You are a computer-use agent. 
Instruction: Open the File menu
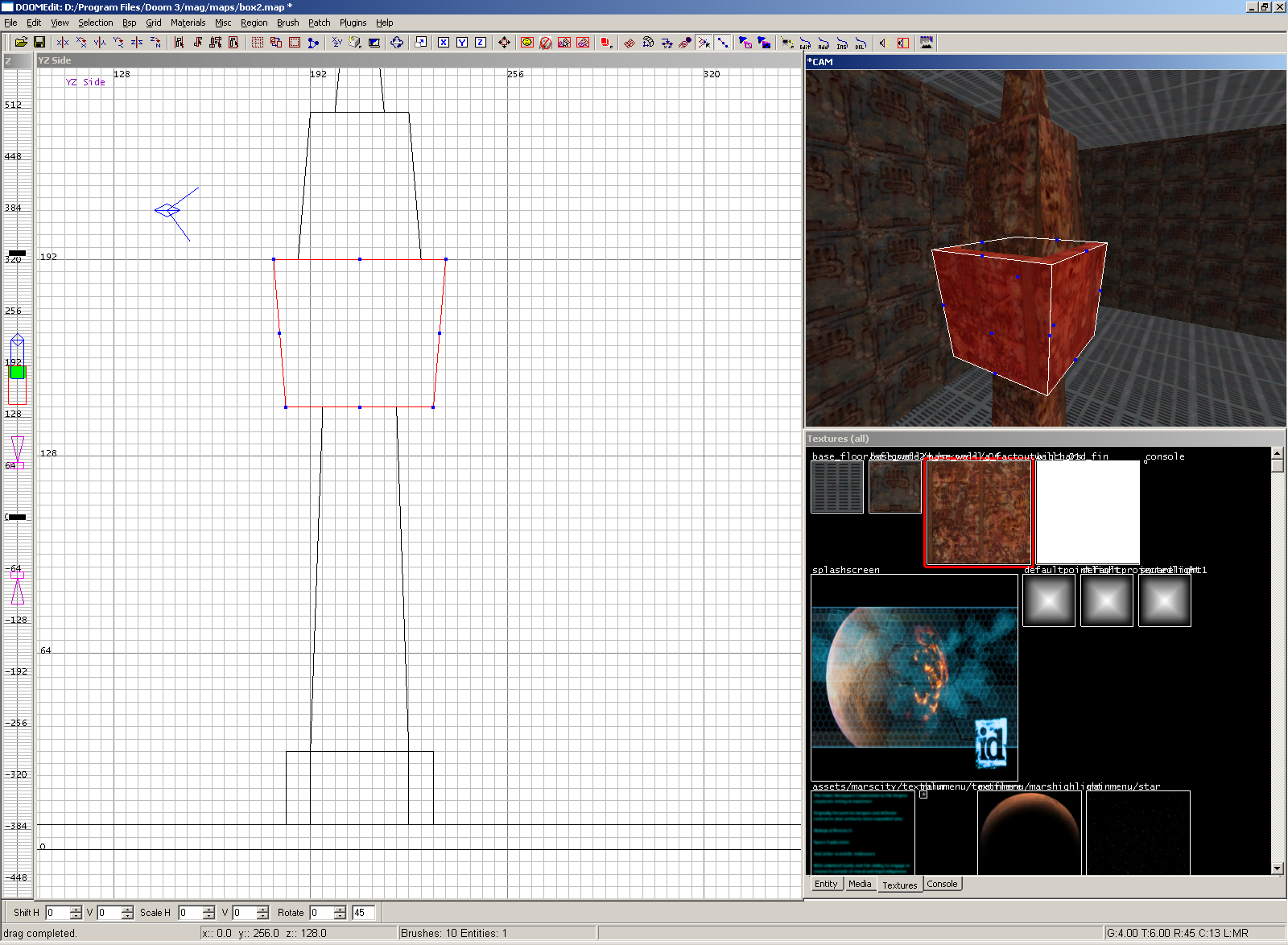point(10,23)
